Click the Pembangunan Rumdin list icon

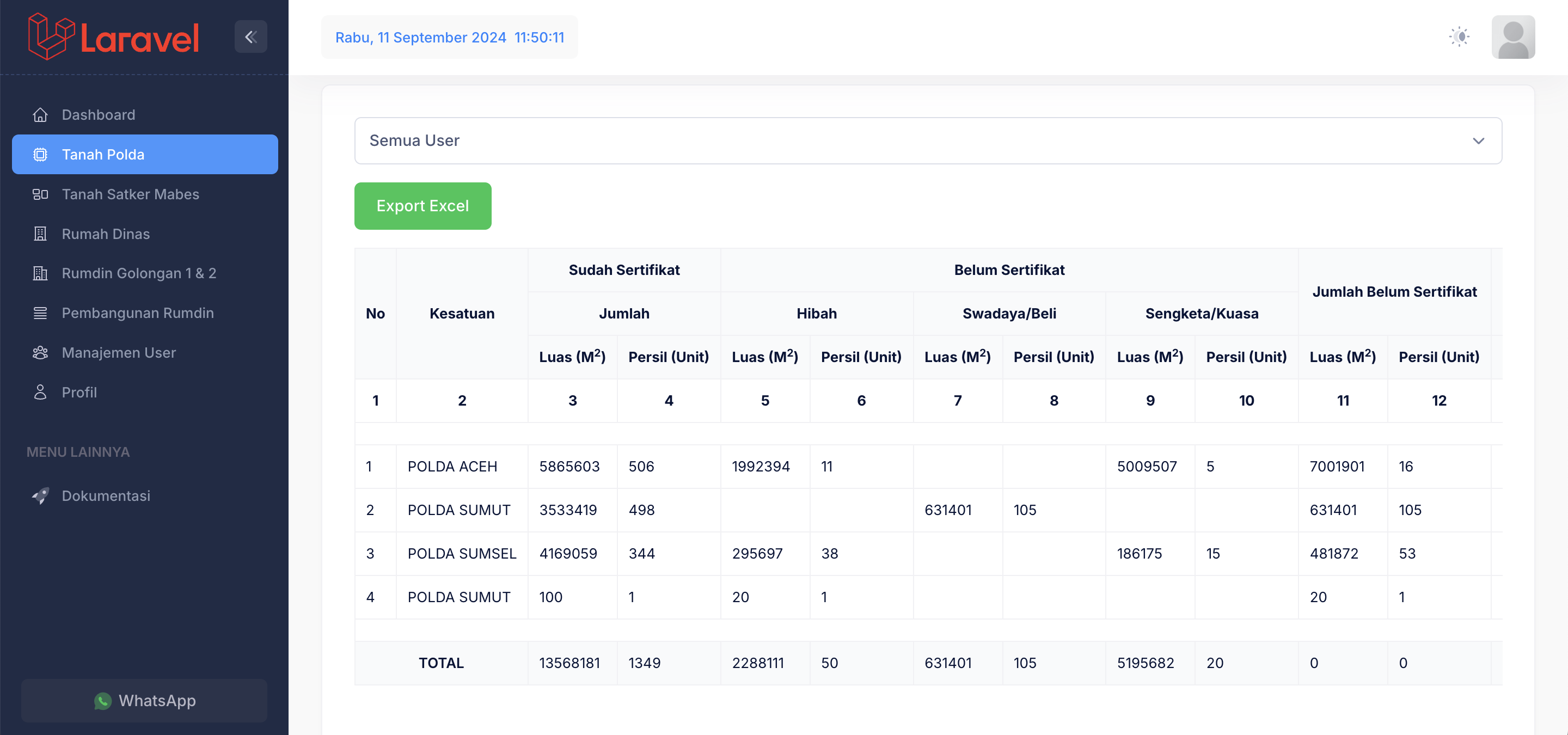pyautogui.click(x=40, y=313)
